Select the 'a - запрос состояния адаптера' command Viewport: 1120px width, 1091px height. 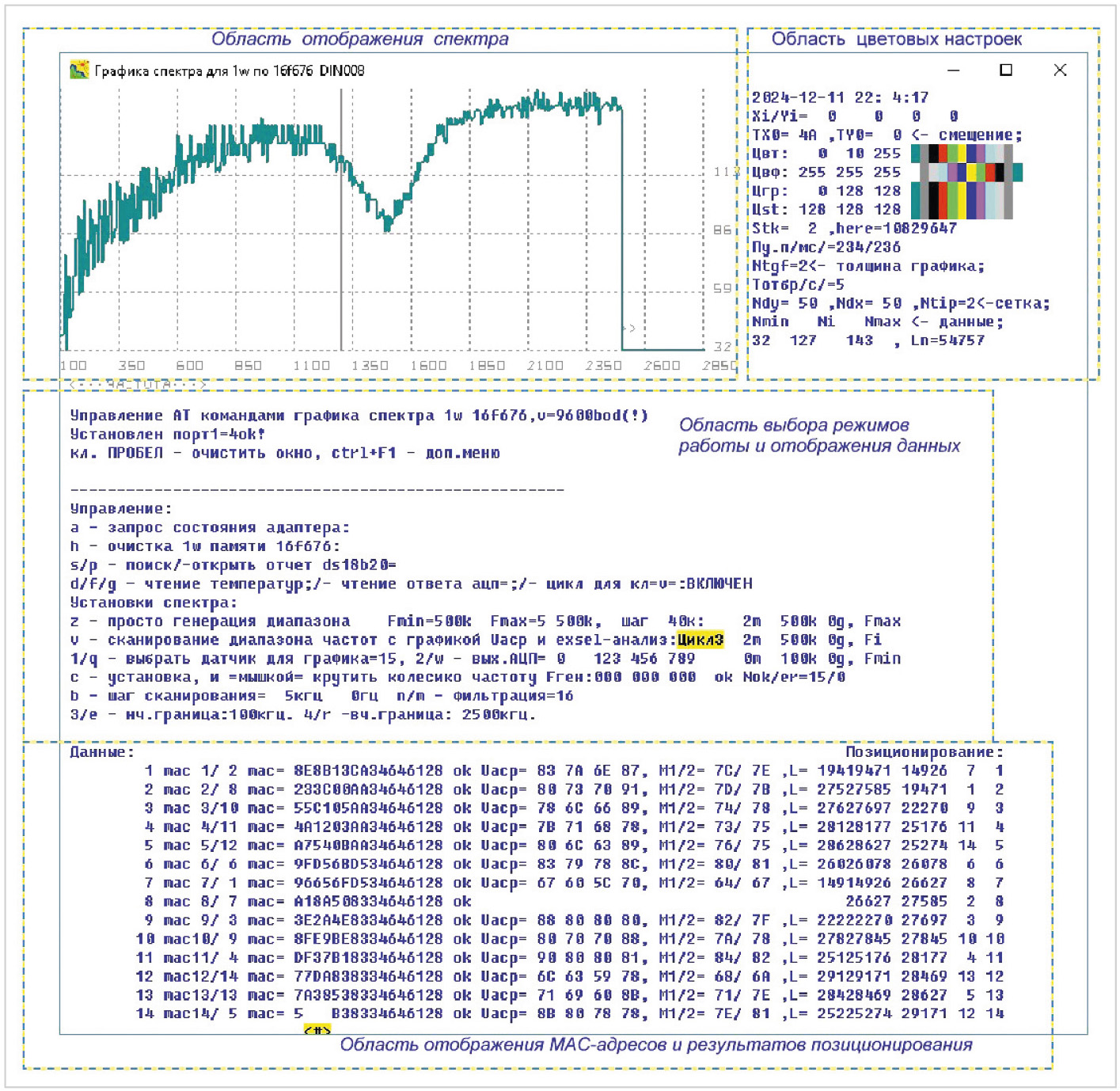(210, 527)
